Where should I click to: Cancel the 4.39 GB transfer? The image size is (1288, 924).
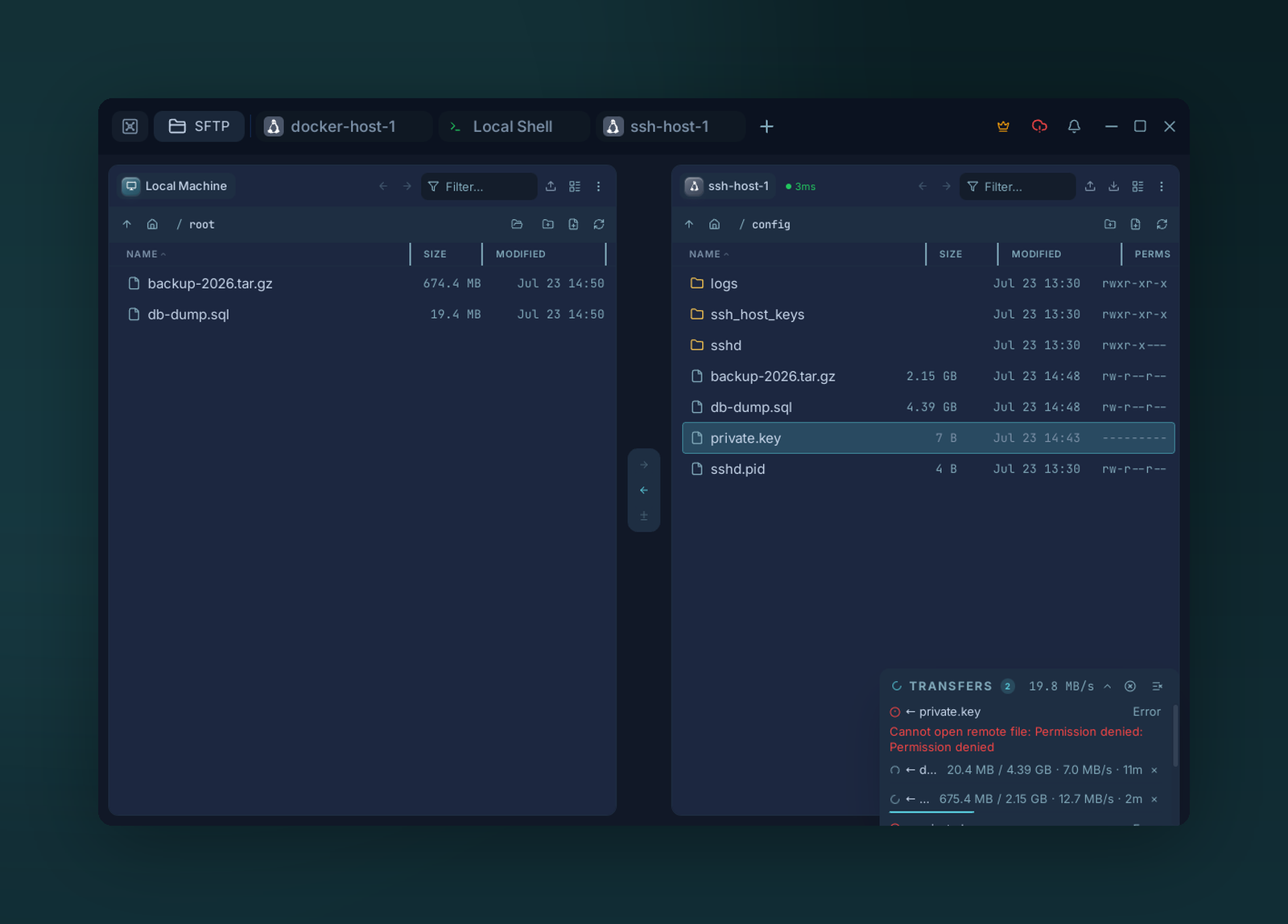(x=1154, y=770)
